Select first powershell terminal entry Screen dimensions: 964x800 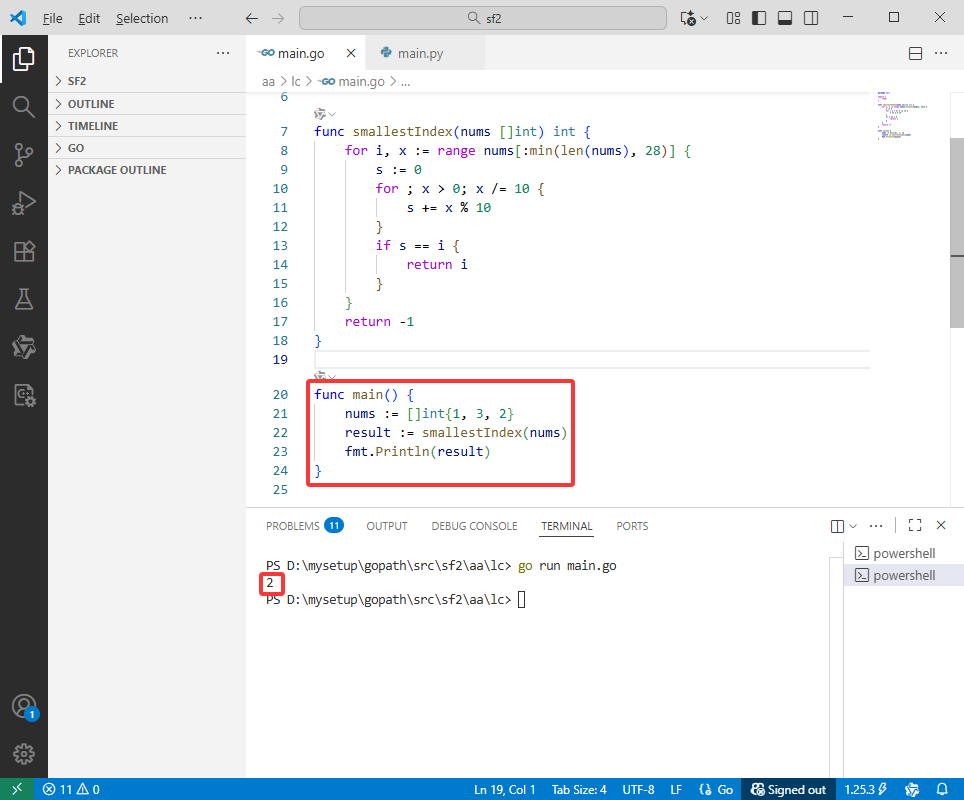(x=903, y=553)
